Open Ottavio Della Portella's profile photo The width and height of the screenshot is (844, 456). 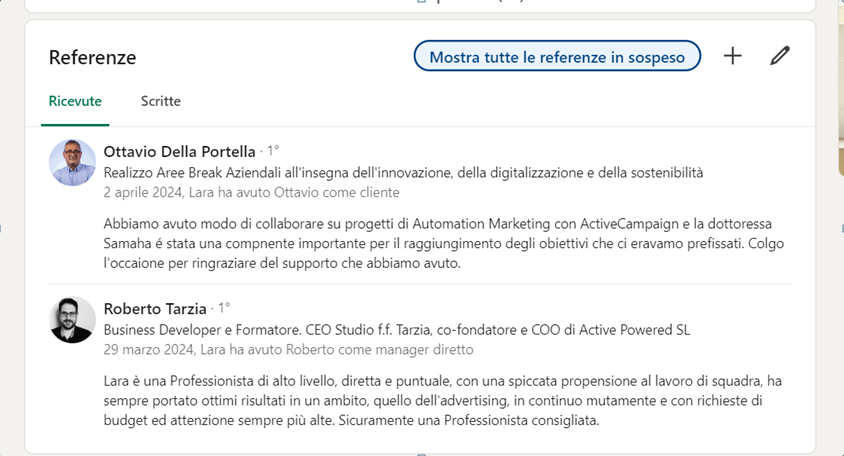coord(73,162)
